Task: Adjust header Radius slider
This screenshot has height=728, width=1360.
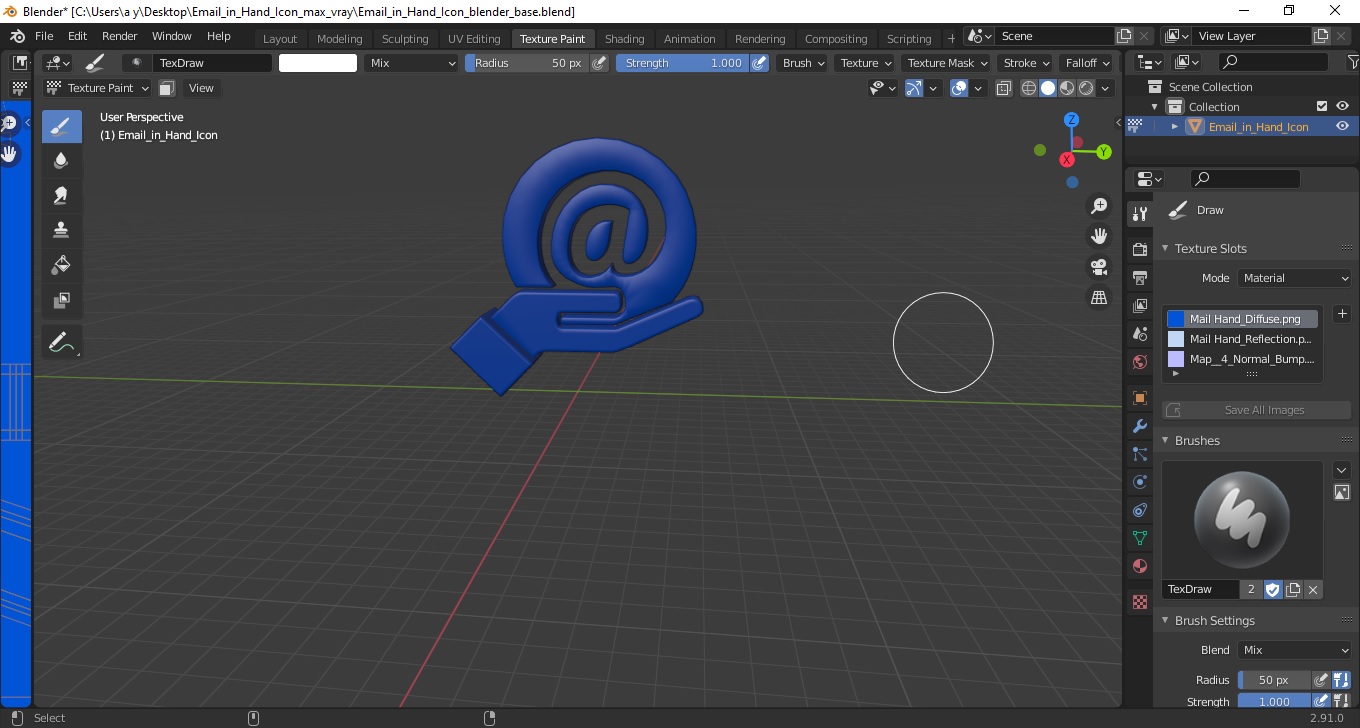Action: (x=527, y=63)
